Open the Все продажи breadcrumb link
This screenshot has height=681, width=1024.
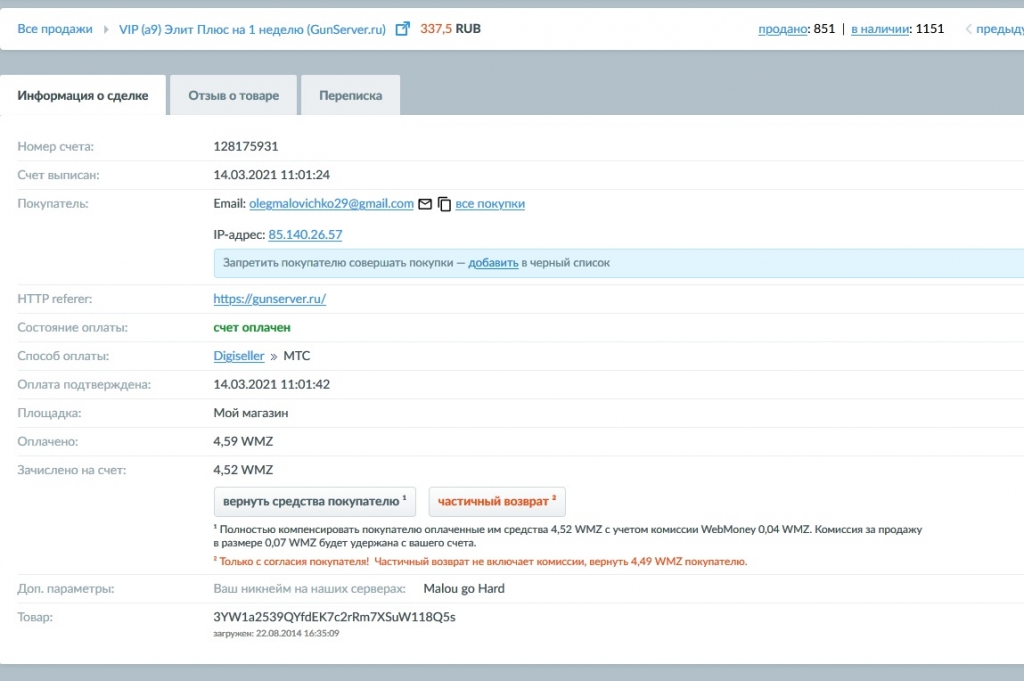click(55, 29)
